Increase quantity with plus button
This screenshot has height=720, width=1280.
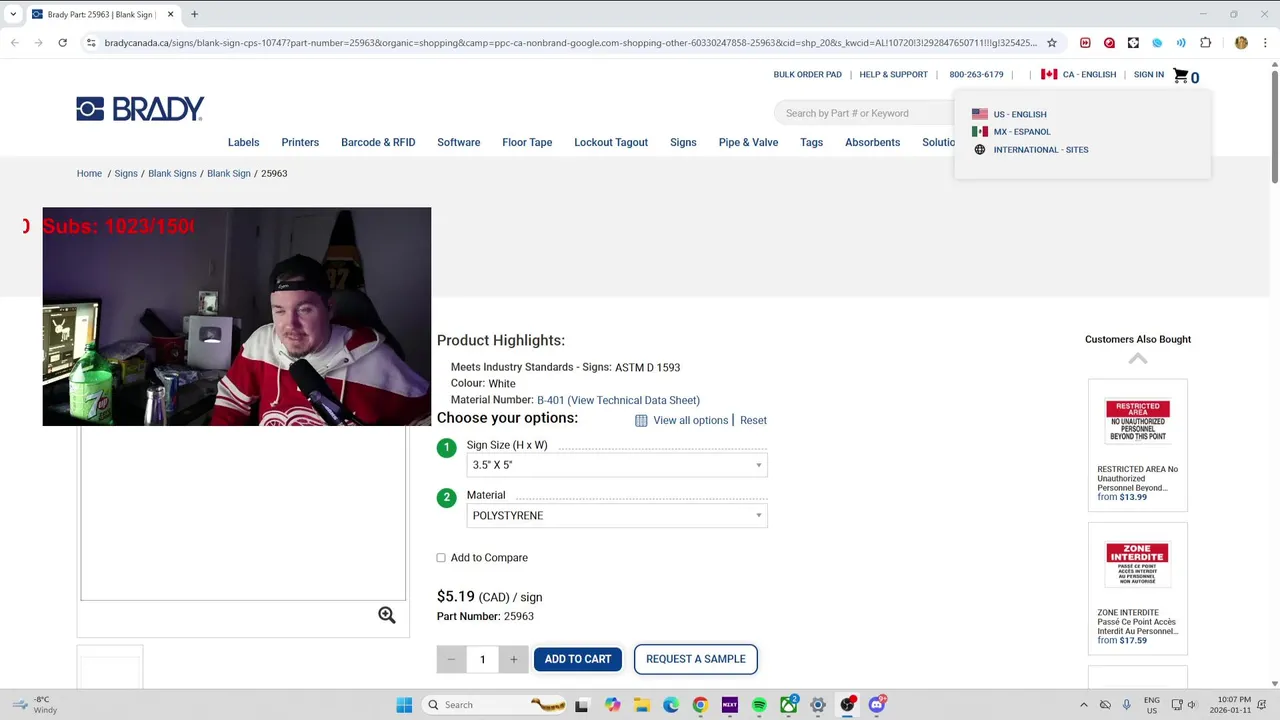(513, 659)
